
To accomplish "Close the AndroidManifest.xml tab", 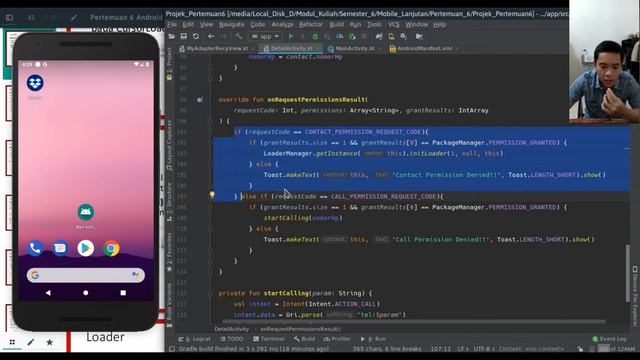I will tap(457, 48).
